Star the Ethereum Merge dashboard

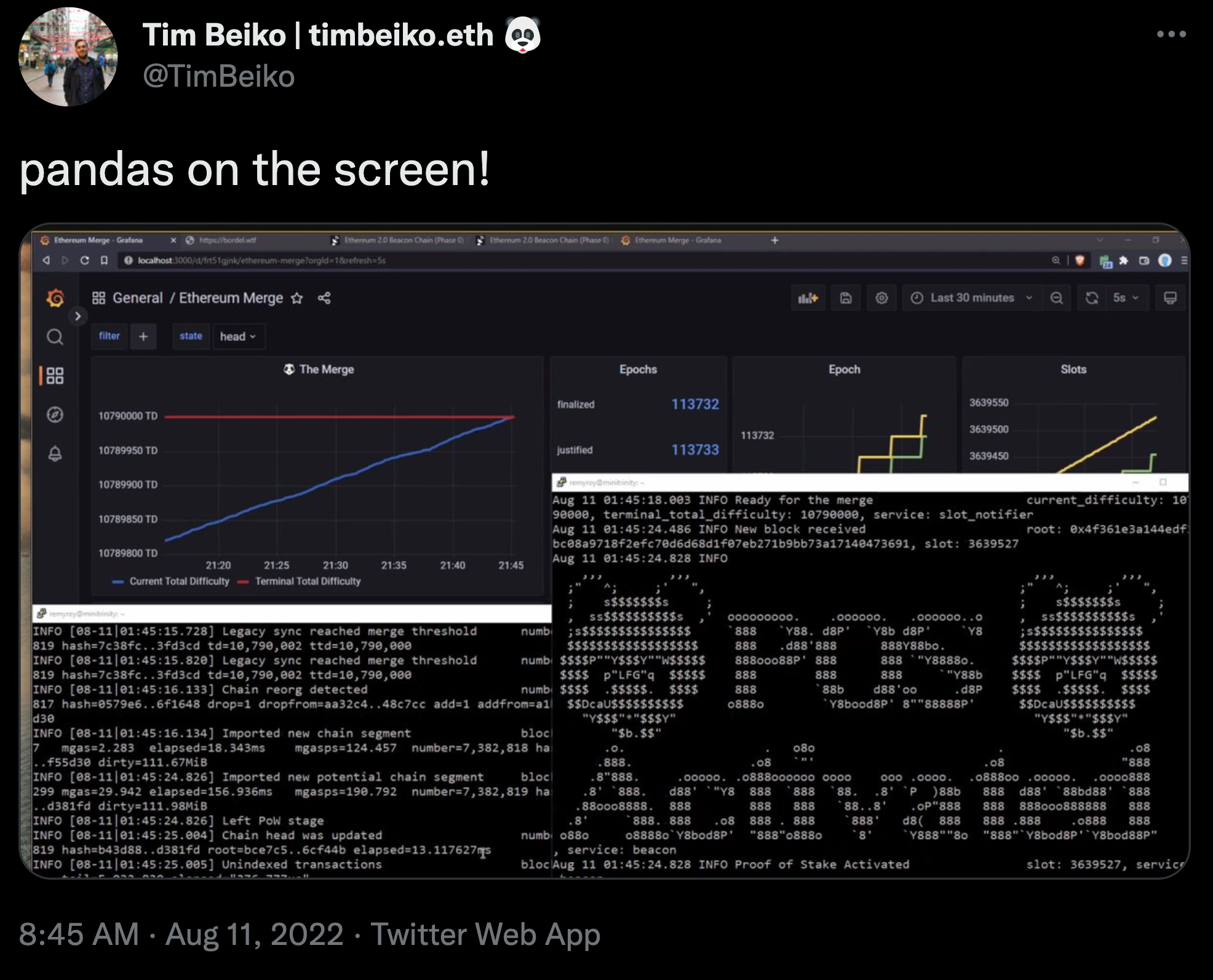[x=296, y=298]
